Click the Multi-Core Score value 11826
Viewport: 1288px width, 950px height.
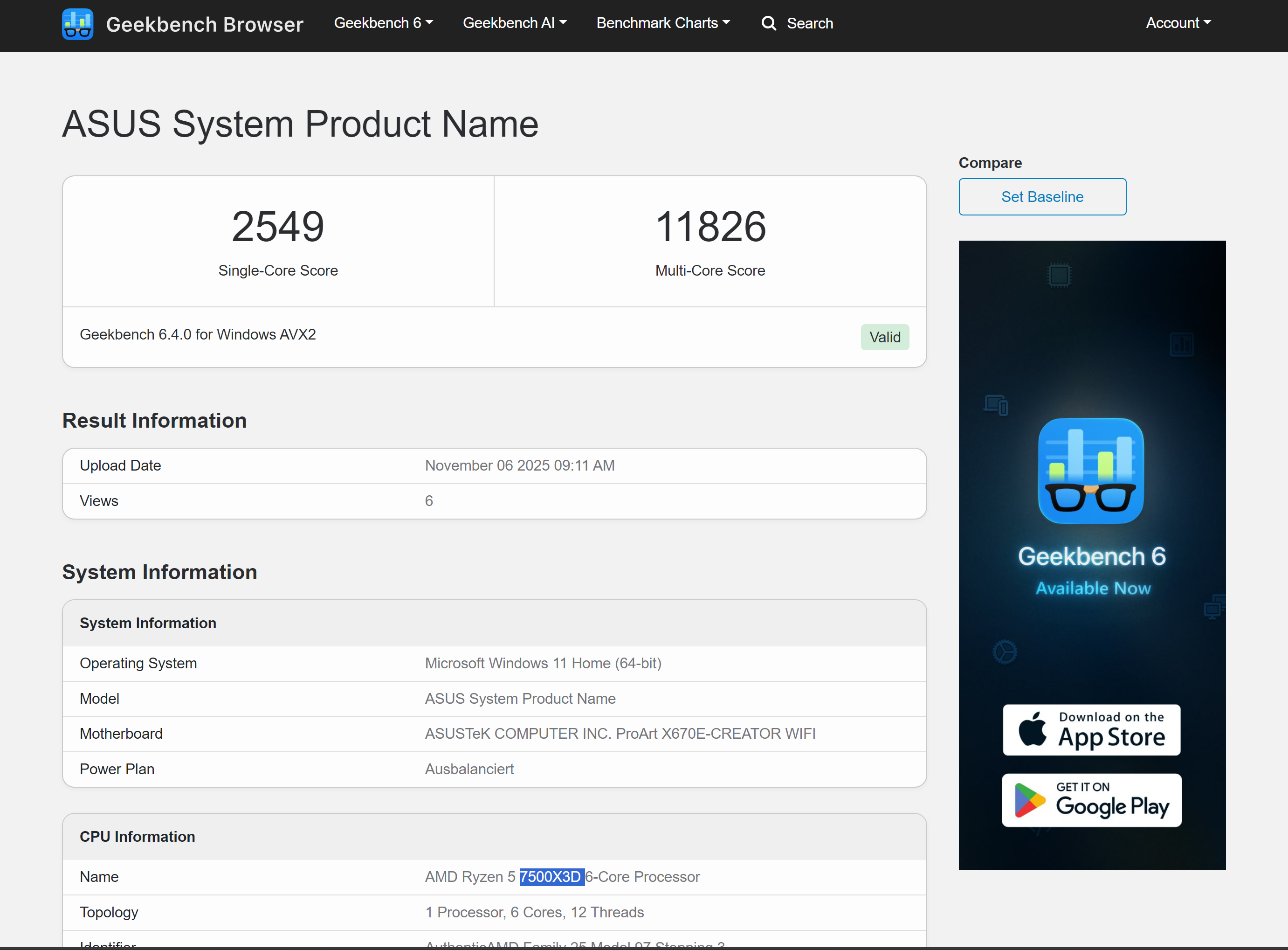coord(710,225)
